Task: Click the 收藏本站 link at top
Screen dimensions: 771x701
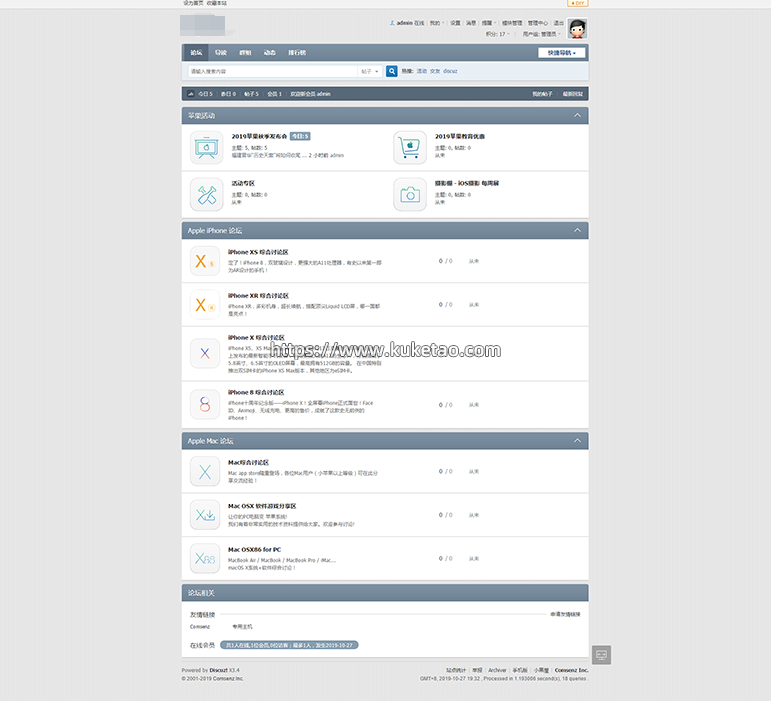Action: tap(217, 3)
